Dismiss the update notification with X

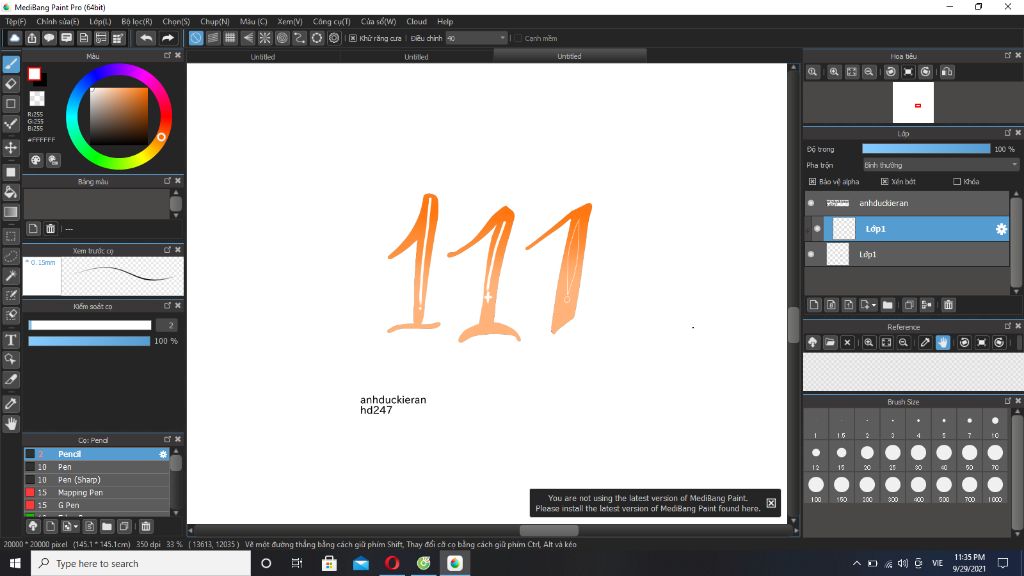click(771, 503)
